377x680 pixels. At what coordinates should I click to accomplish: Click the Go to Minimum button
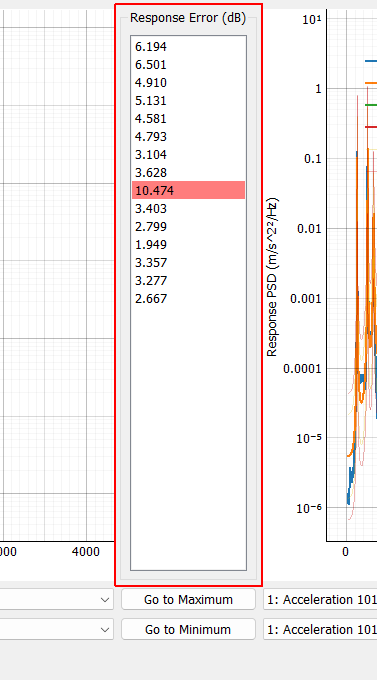point(188,629)
